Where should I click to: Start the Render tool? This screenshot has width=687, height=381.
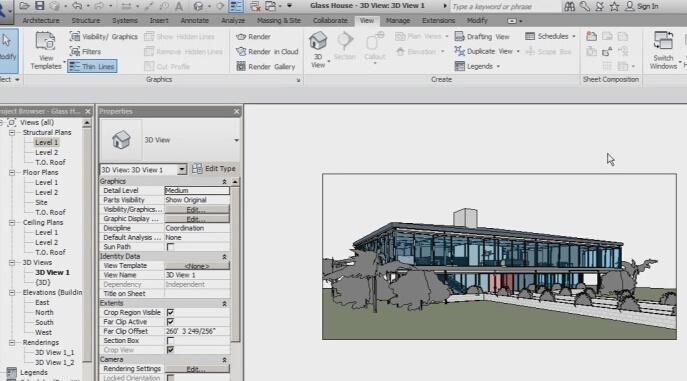(254, 37)
